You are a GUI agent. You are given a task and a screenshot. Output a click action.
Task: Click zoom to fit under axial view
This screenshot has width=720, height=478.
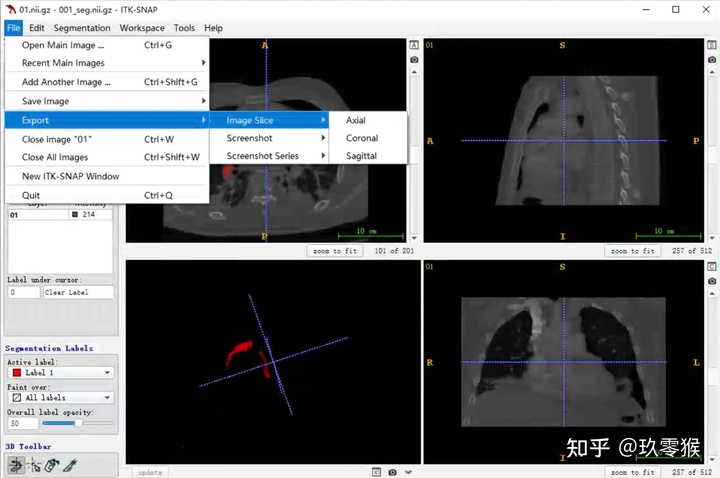[x=335, y=251]
